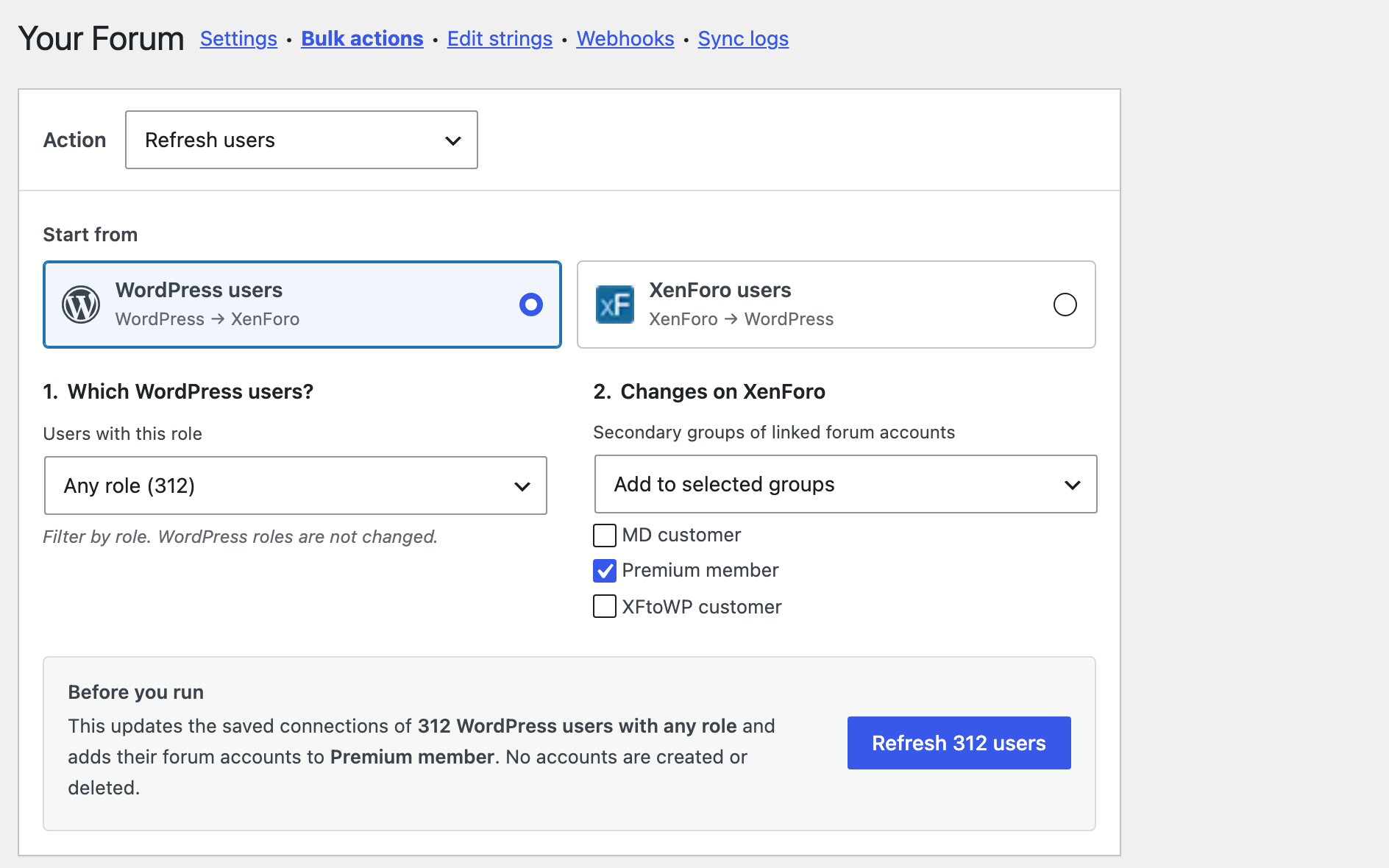
Task: Uncheck the Premium member checkbox
Action: tap(605, 571)
